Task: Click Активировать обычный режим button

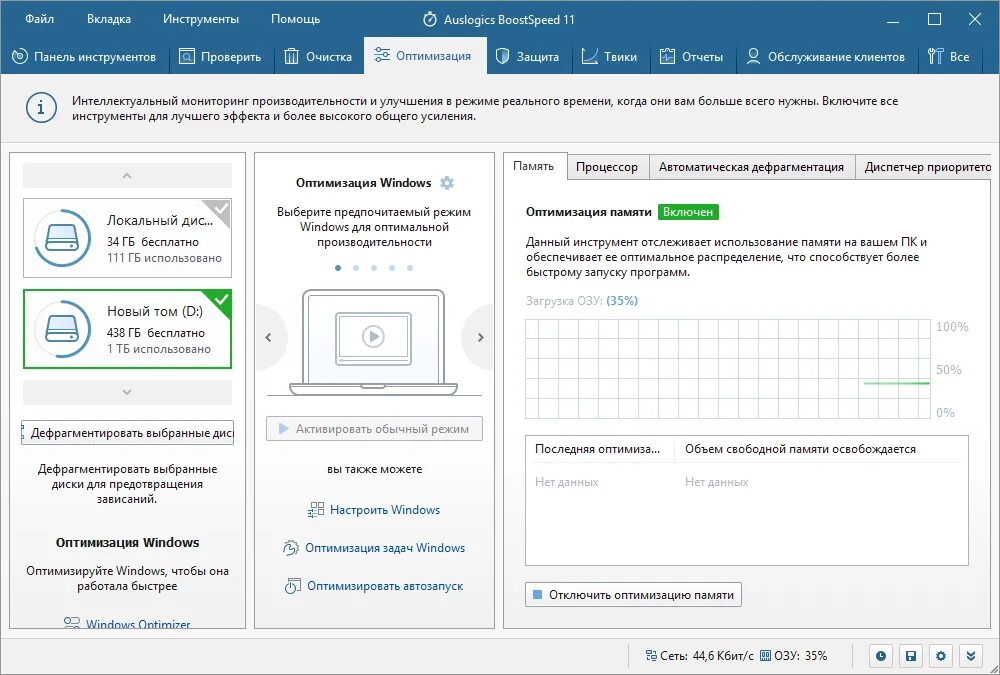Action: (374, 429)
